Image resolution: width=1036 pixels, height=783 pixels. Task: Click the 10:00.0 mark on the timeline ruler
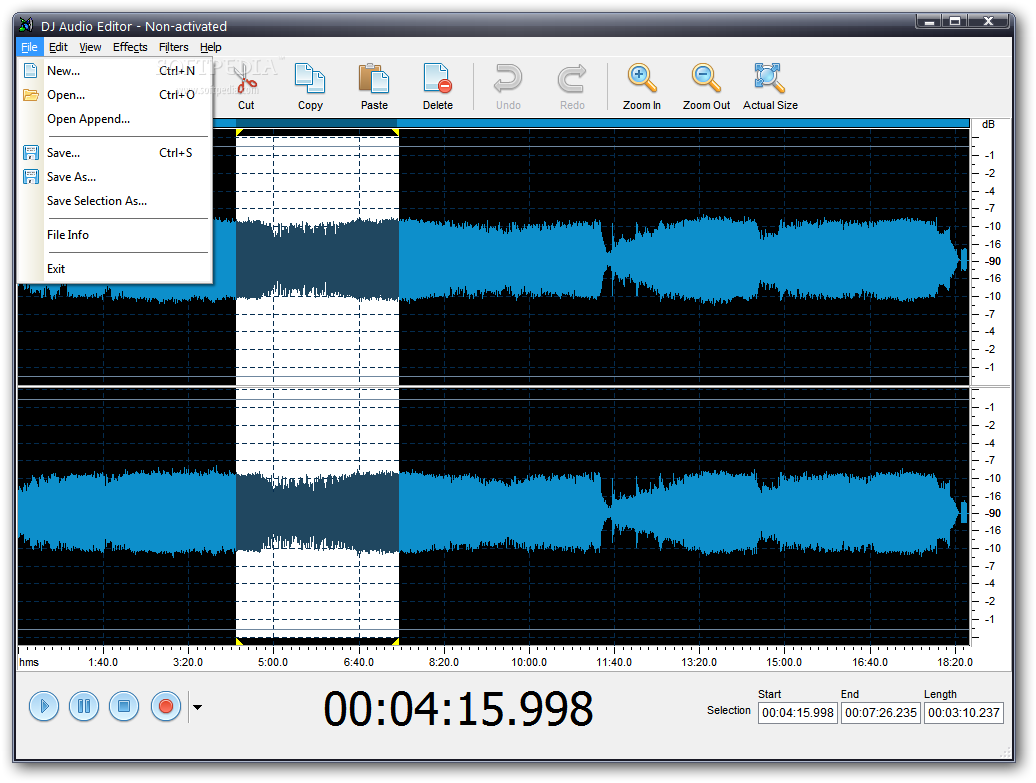[x=529, y=661]
